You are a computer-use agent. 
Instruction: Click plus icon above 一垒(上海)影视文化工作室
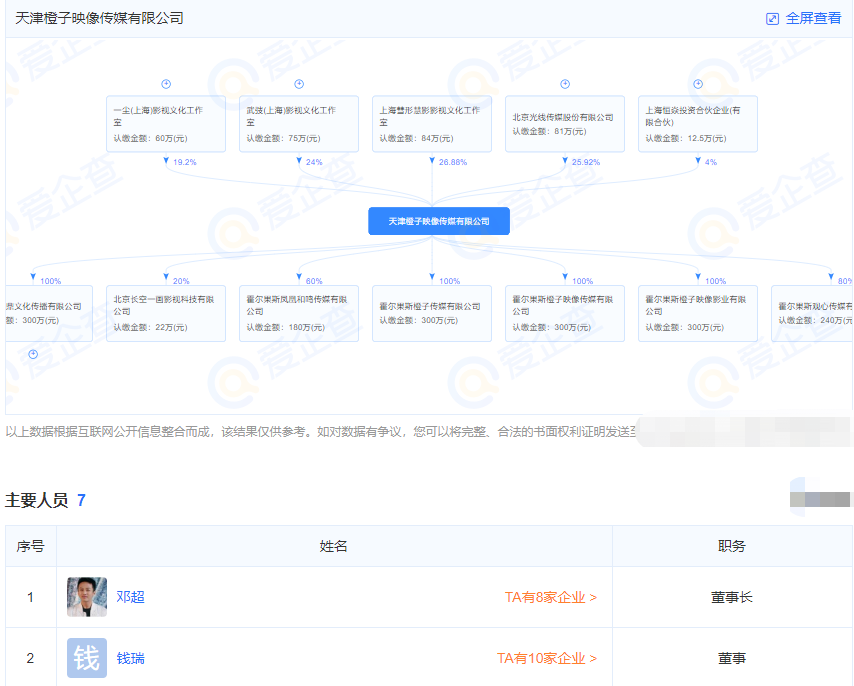click(x=167, y=84)
